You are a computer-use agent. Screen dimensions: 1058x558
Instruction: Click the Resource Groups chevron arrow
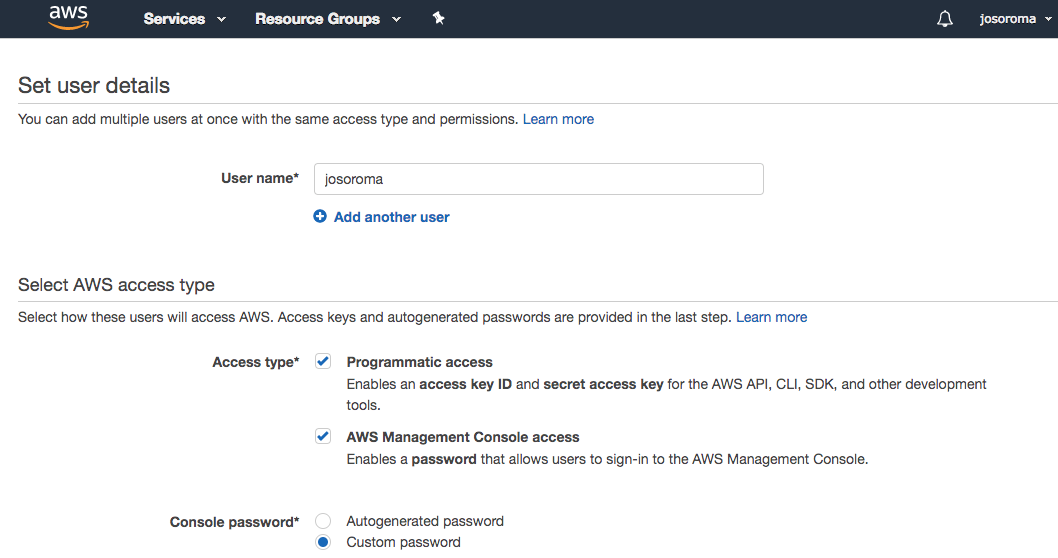click(x=396, y=19)
